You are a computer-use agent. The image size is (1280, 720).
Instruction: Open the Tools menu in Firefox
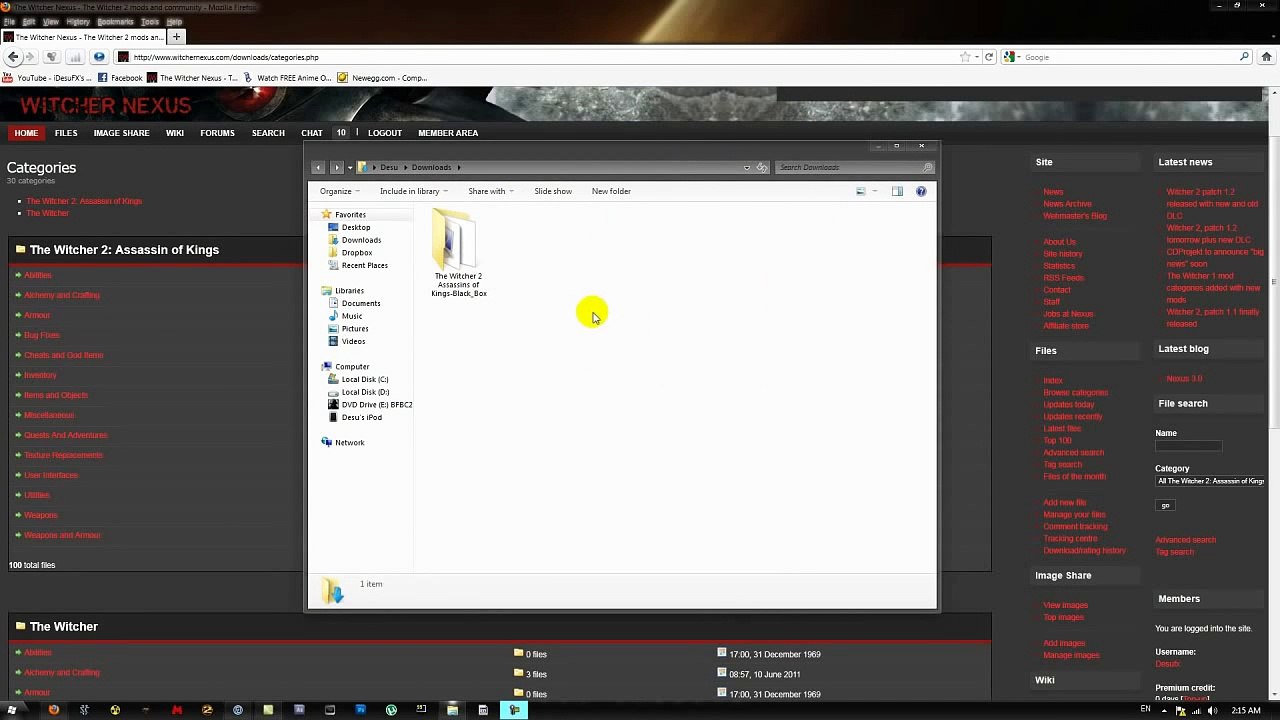coord(150,21)
